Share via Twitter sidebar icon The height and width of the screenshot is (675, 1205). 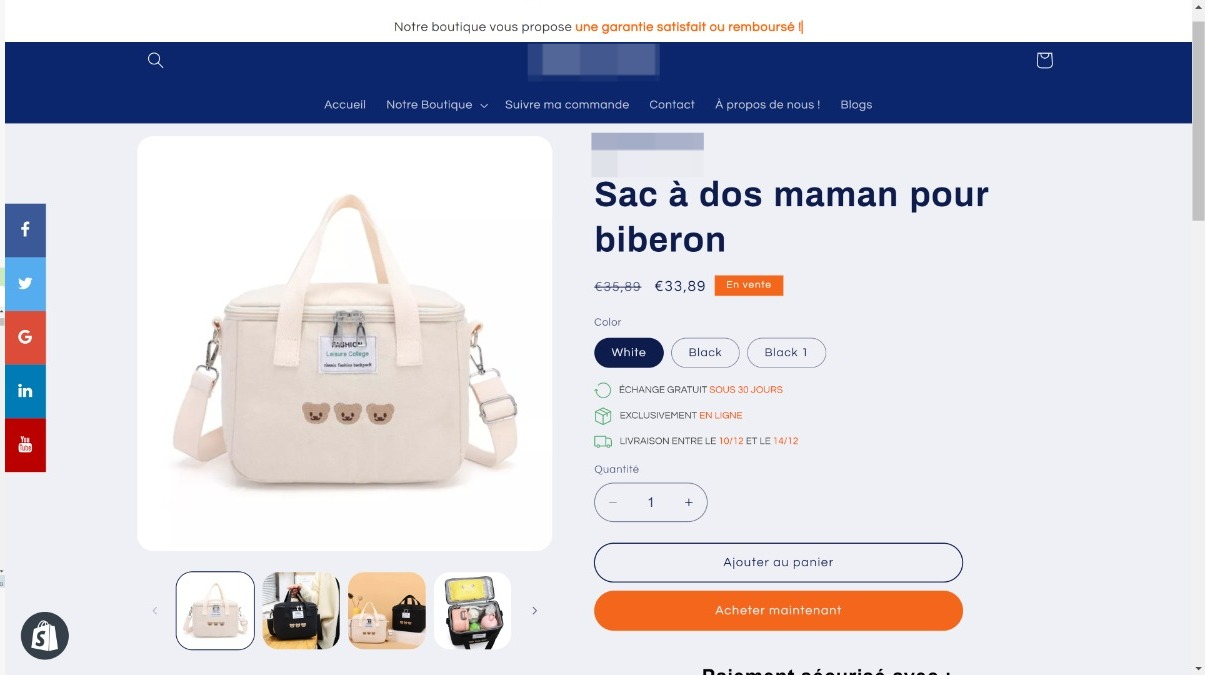25,284
